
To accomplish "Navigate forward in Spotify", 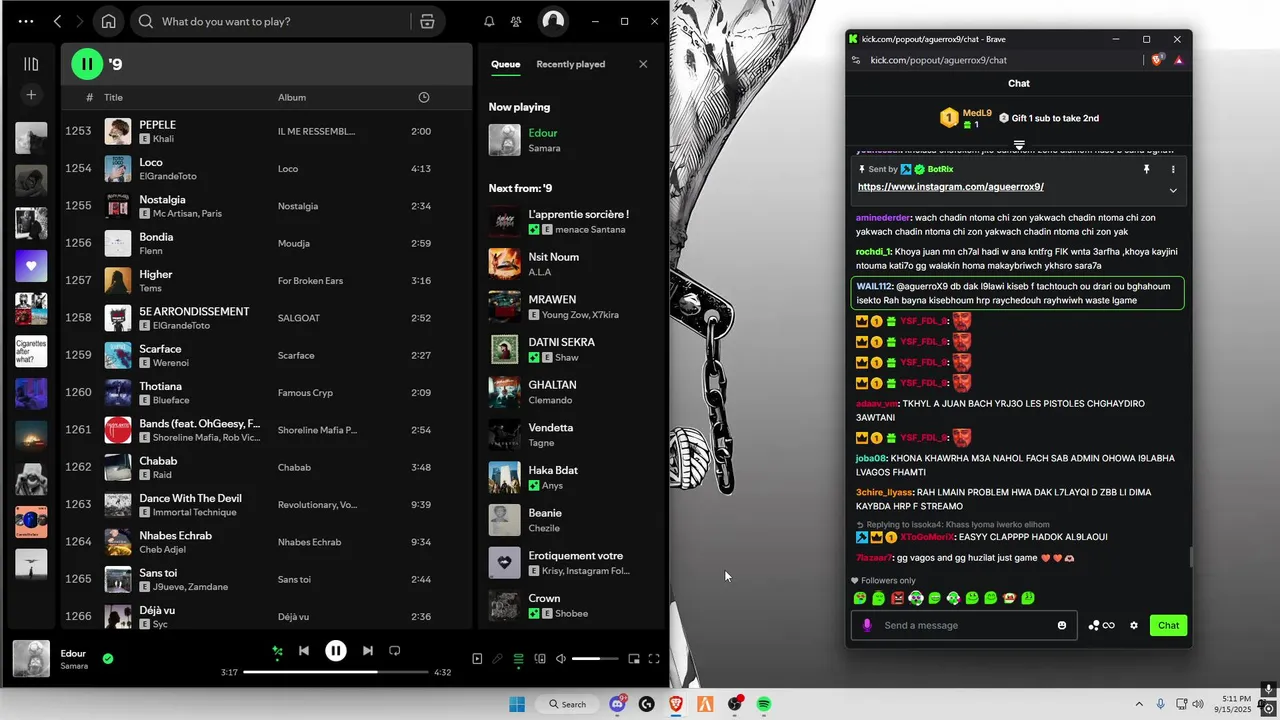I will (80, 21).
